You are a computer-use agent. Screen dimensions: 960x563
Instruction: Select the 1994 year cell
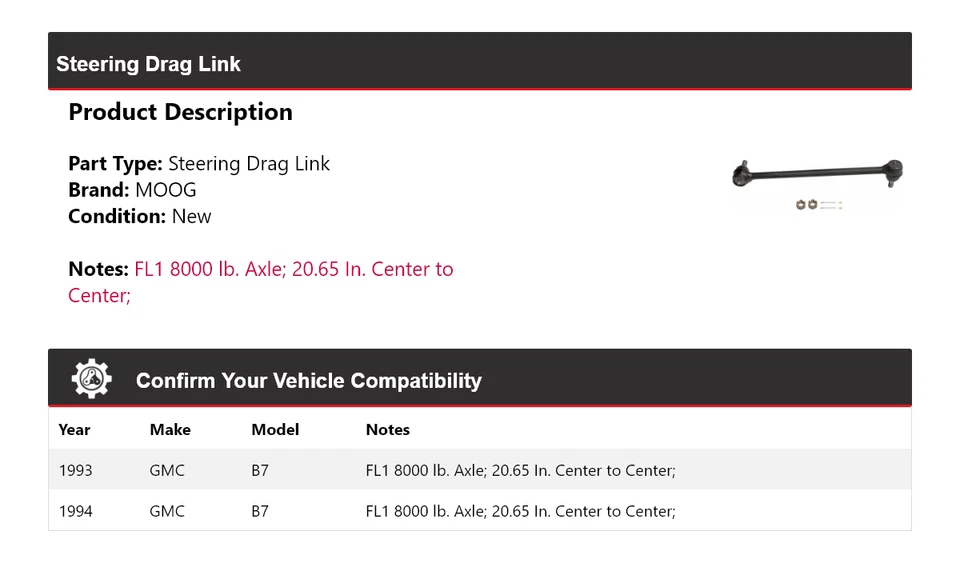coord(75,511)
